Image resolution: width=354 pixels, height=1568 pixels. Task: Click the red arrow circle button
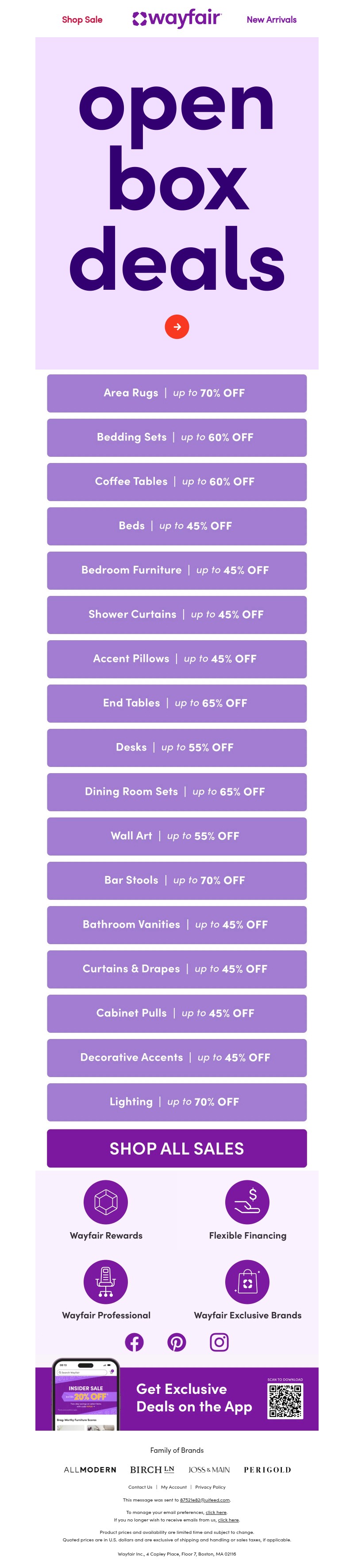177,327
